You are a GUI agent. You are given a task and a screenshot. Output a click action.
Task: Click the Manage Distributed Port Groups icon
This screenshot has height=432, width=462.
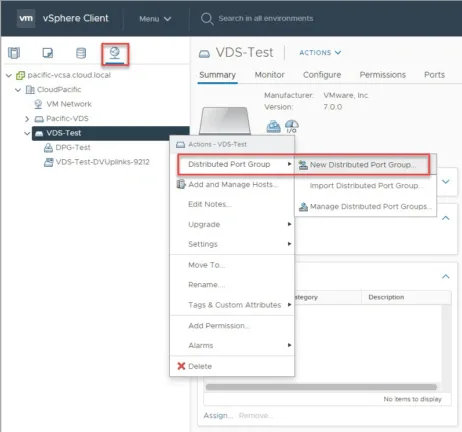pyautogui.click(x=303, y=207)
